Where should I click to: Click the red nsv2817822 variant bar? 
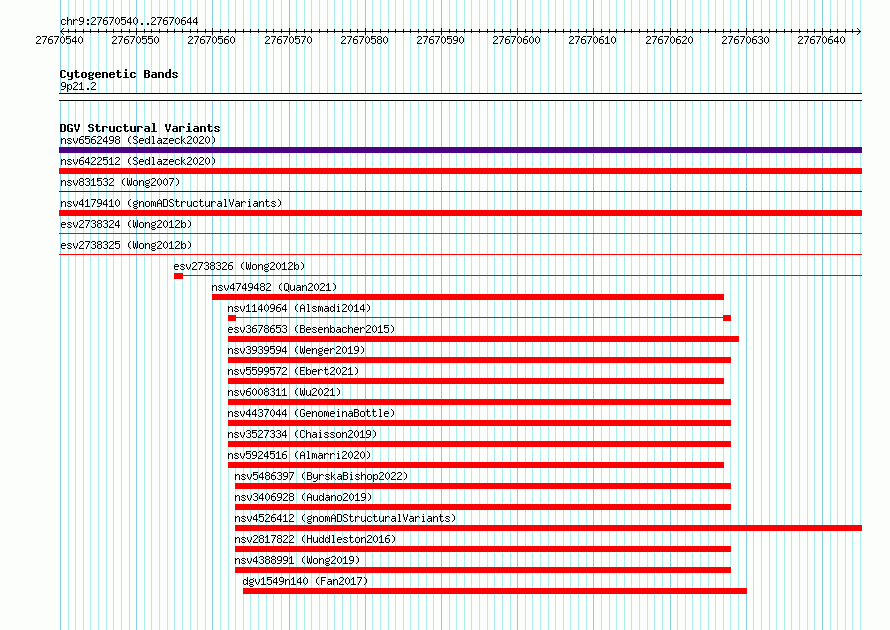[483, 549]
